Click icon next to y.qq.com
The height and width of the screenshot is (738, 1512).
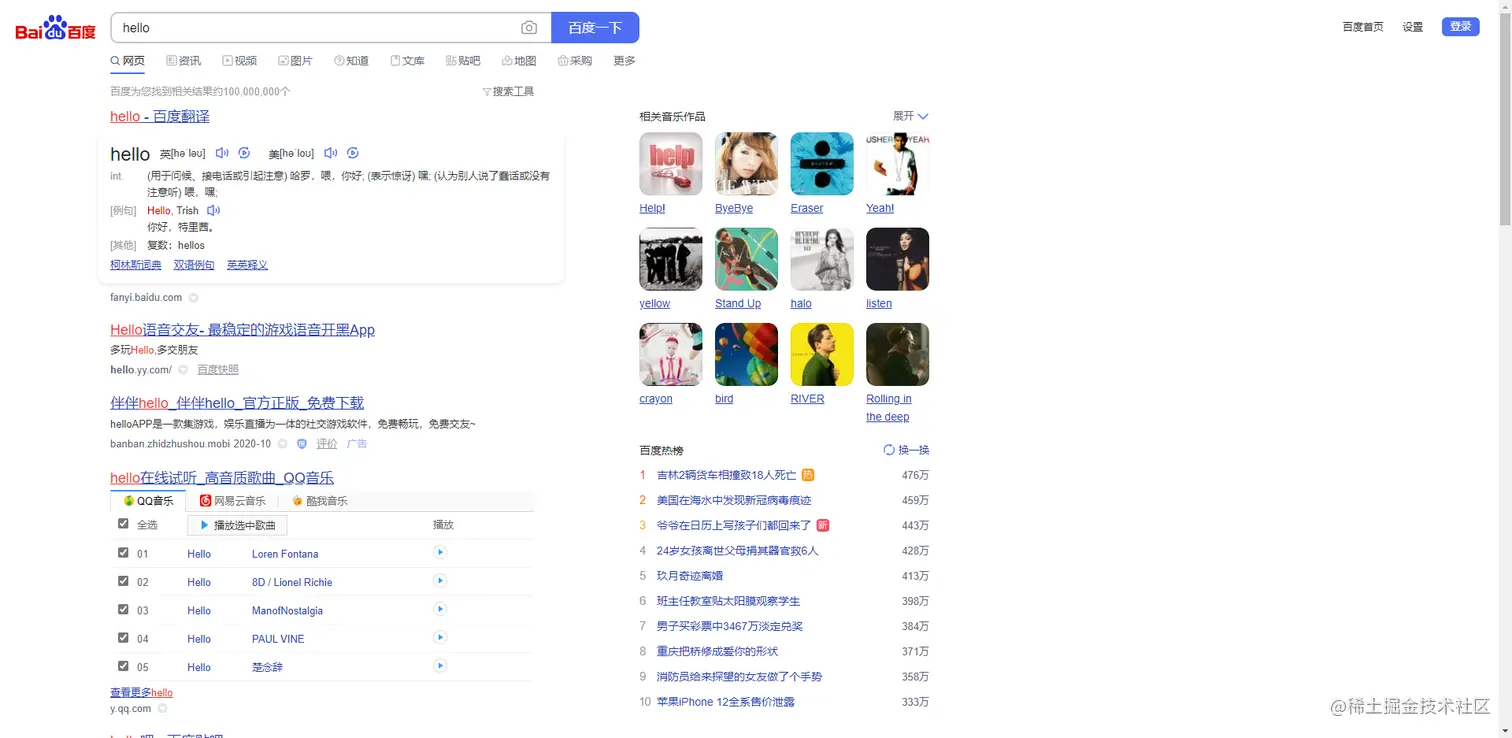162,709
